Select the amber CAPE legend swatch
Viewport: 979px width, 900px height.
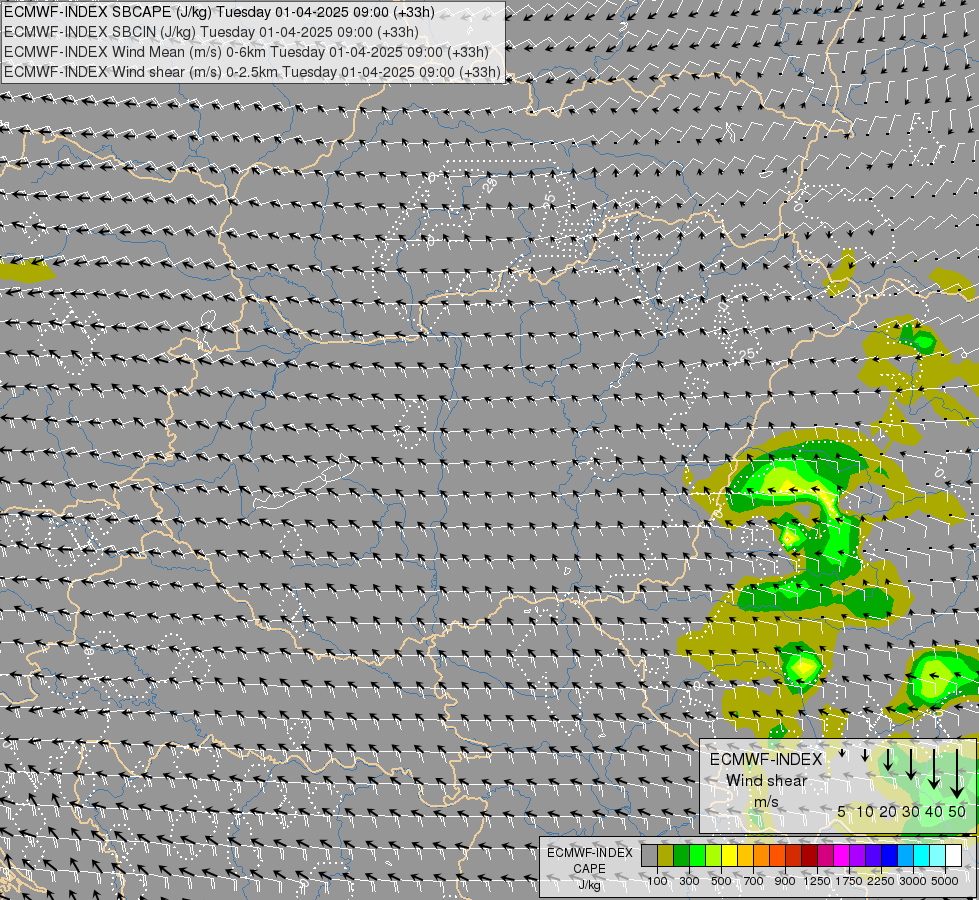pyautogui.click(x=746, y=855)
